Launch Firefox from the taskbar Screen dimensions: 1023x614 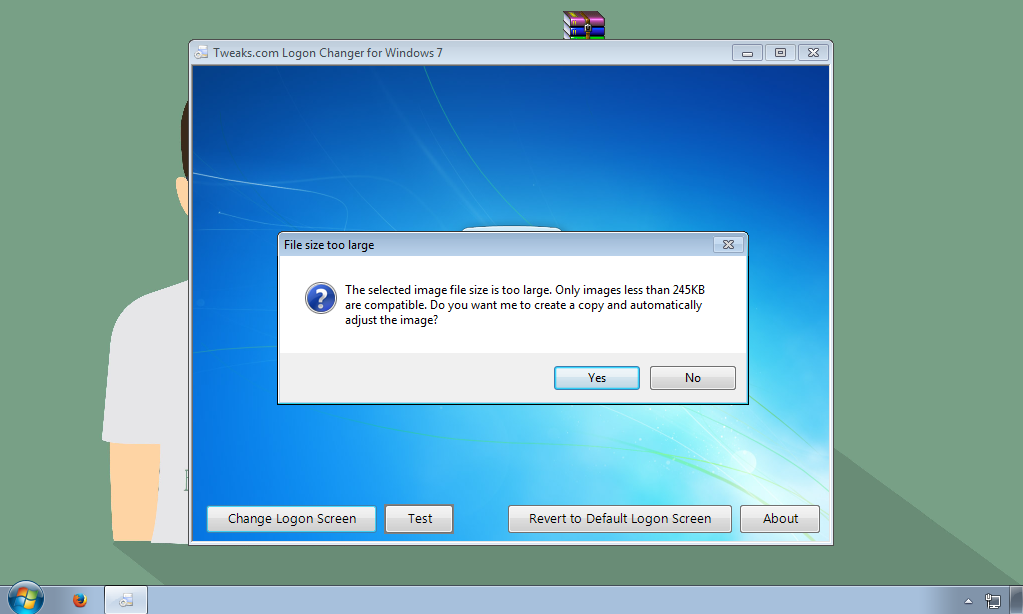pyautogui.click(x=80, y=600)
